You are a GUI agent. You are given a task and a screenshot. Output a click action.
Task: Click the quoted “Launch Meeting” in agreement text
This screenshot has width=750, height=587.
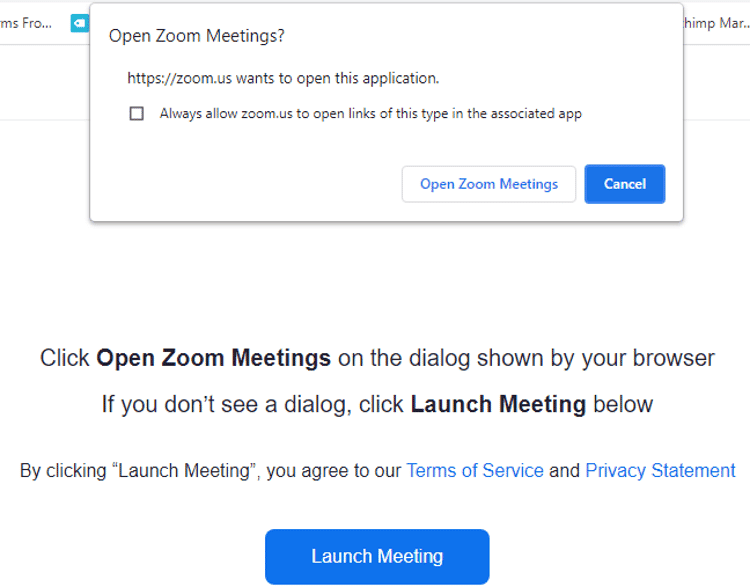pyautogui.click(x=186, y=471)
